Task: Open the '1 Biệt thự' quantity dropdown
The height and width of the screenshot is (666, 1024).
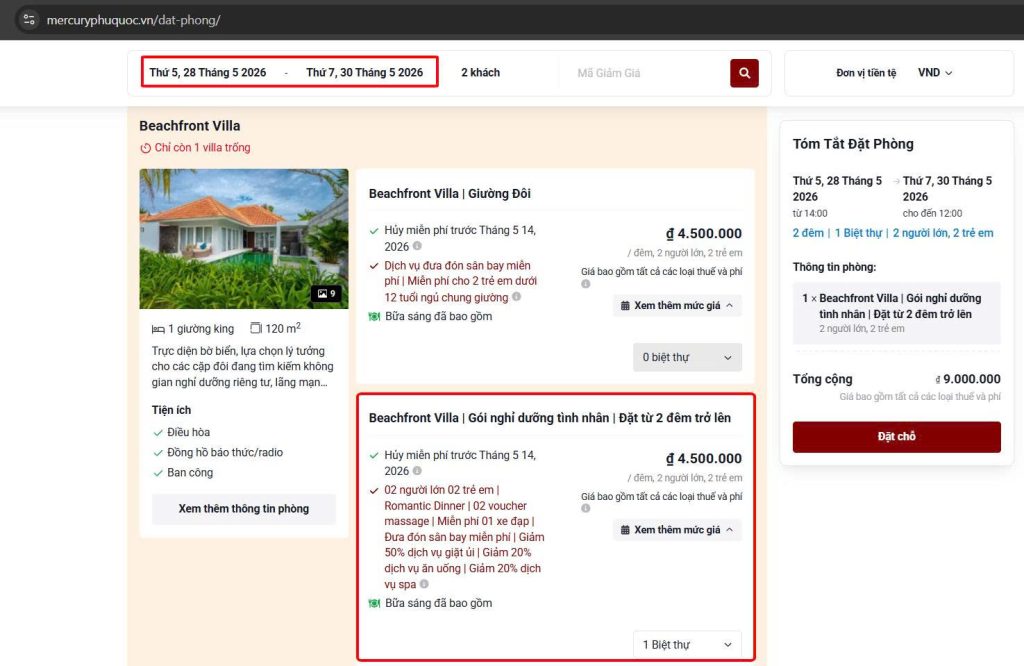Action: click(687, 645)
